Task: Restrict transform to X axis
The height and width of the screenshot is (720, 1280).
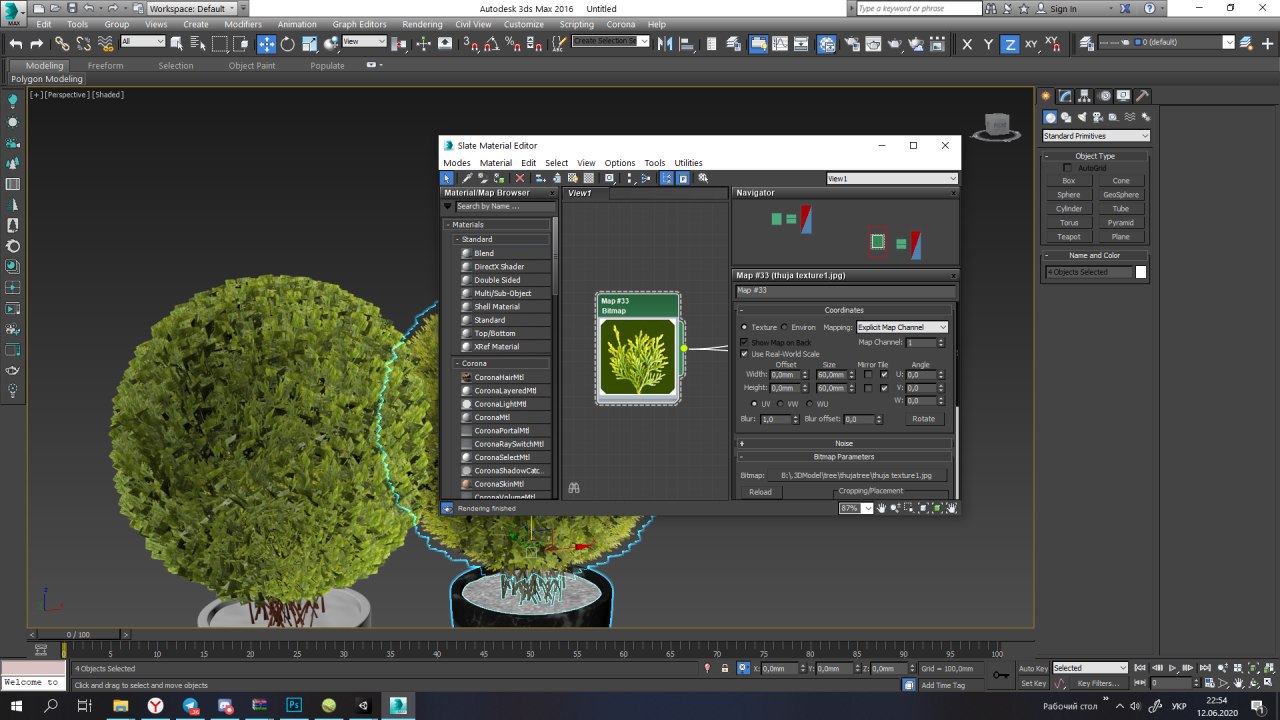Action: pos(967,44)
